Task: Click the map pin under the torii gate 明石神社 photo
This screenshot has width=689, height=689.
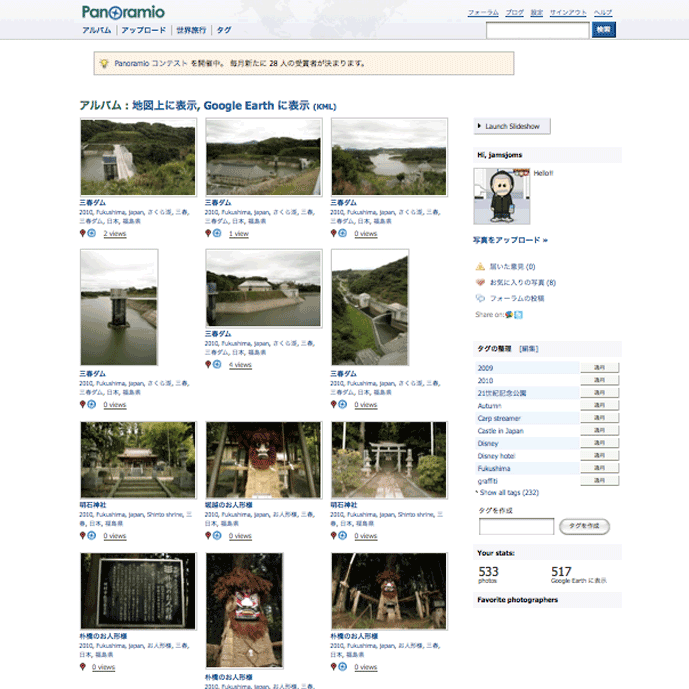Action: coord(334,535)
